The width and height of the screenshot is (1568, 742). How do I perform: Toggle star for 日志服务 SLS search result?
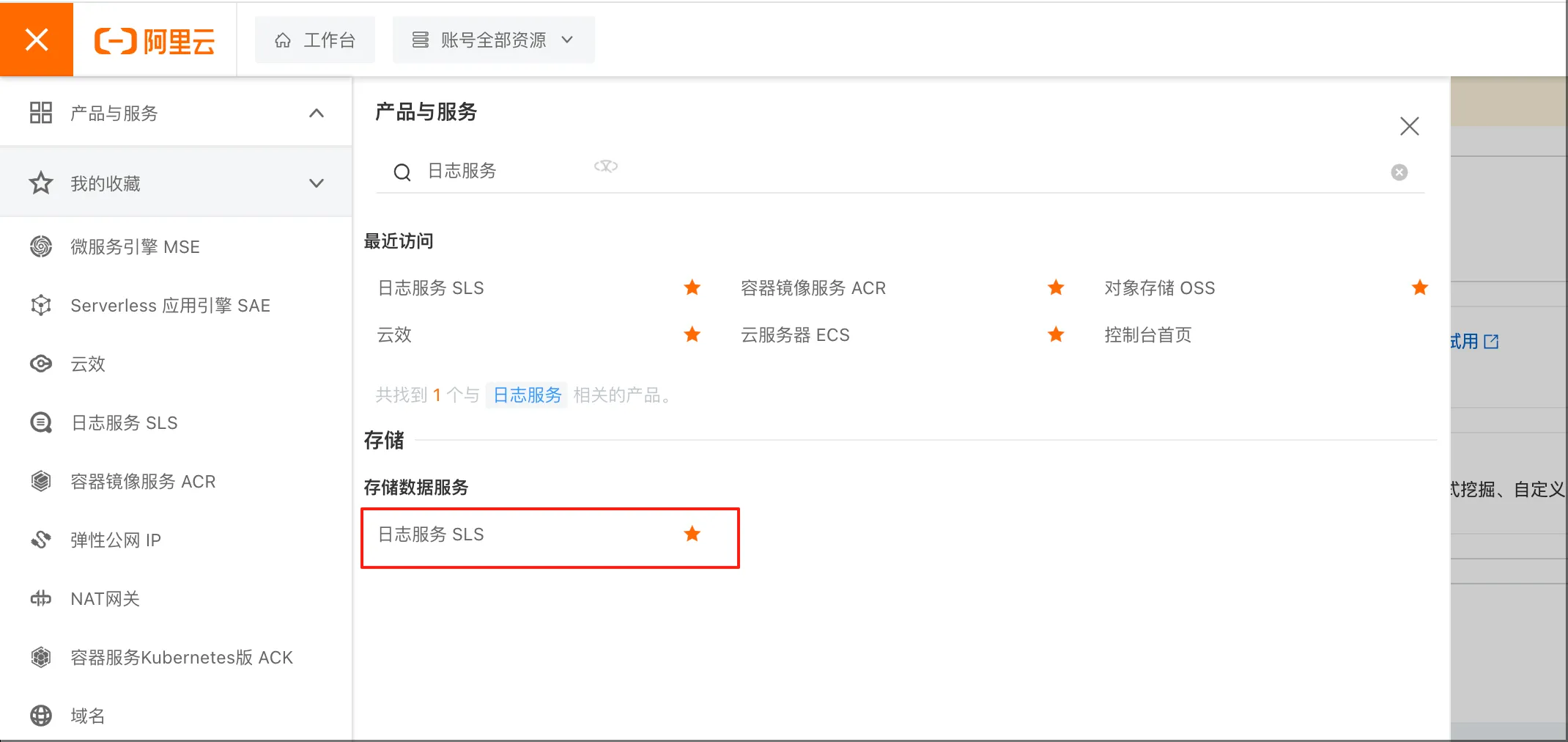point(692,534)
